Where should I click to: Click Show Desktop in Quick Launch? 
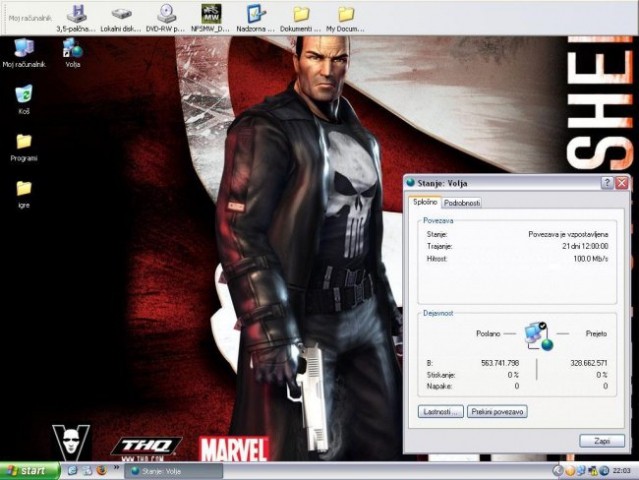point(87,471)
